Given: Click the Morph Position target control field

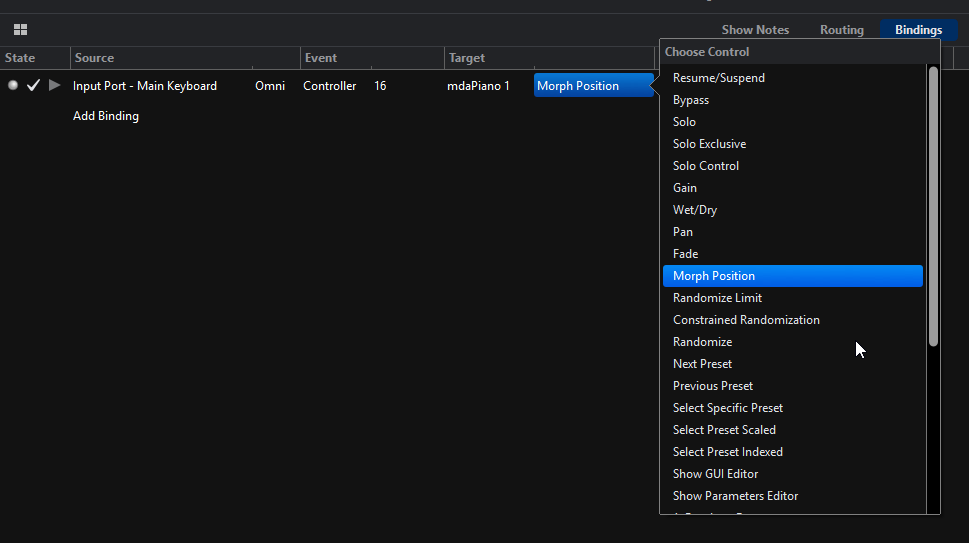Looking at the screenshot, I should 593,86.
